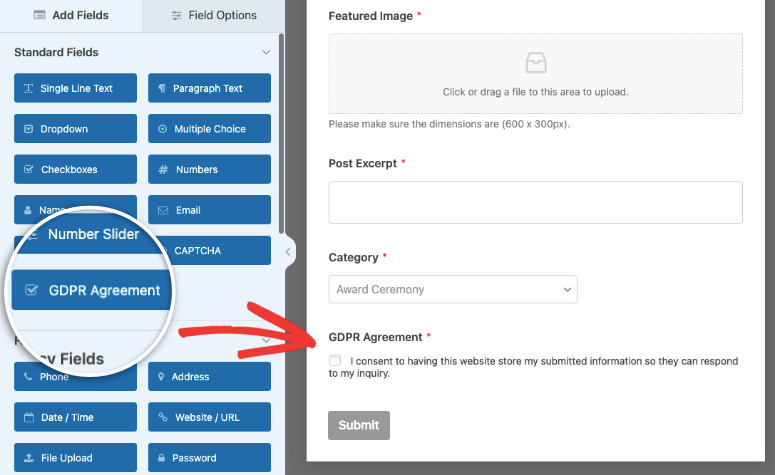The image size is (775, 475).
Task: Add a Date / Time field
Action: click(75, 417)
